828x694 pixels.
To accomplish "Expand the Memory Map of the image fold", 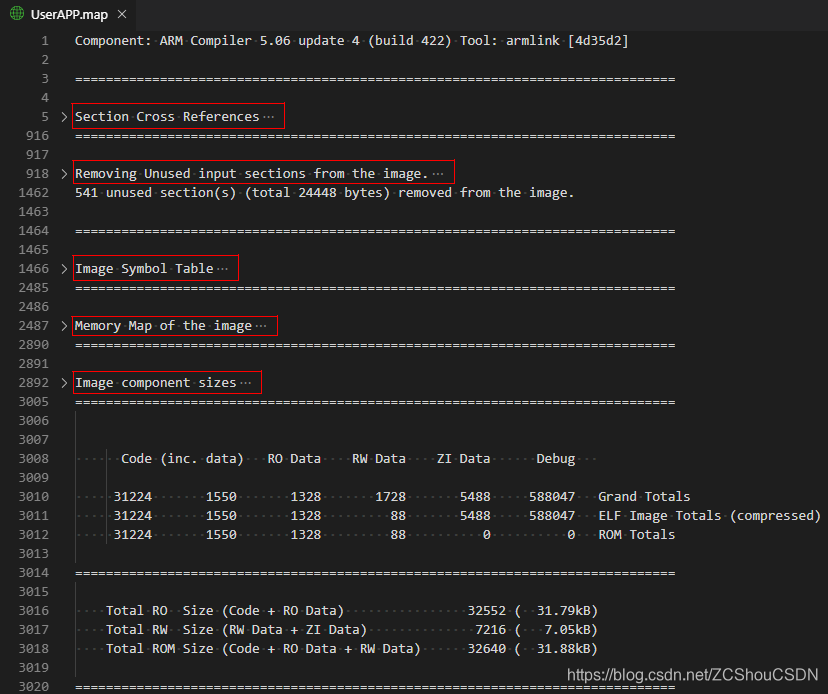I will (x=64, y=326).
